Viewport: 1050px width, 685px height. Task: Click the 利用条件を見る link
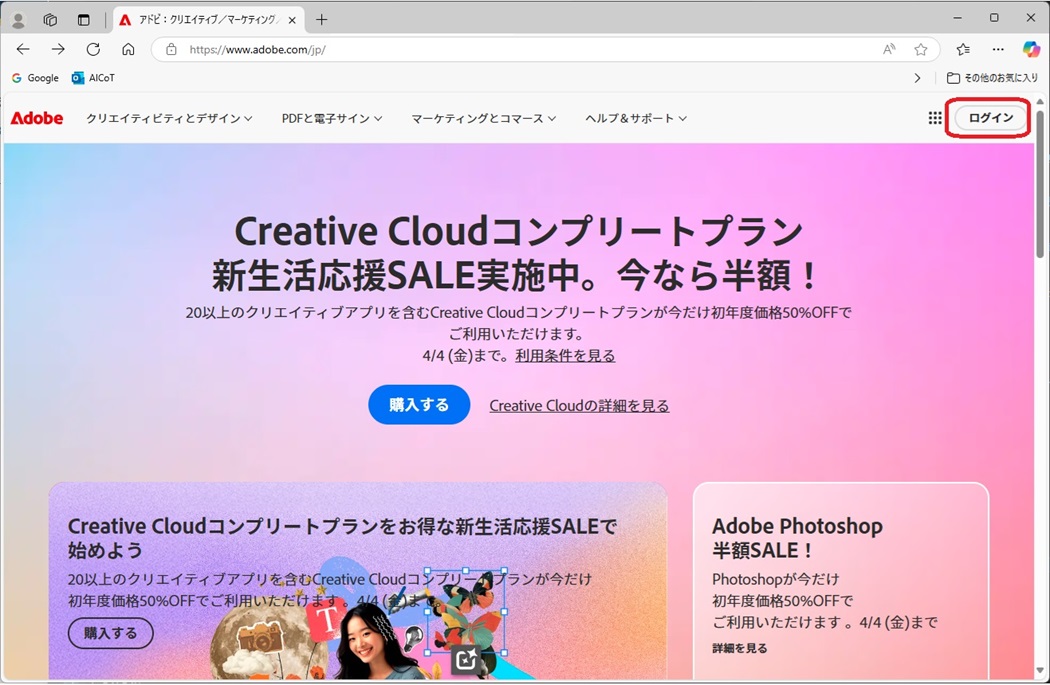click(x=565, y=356)
